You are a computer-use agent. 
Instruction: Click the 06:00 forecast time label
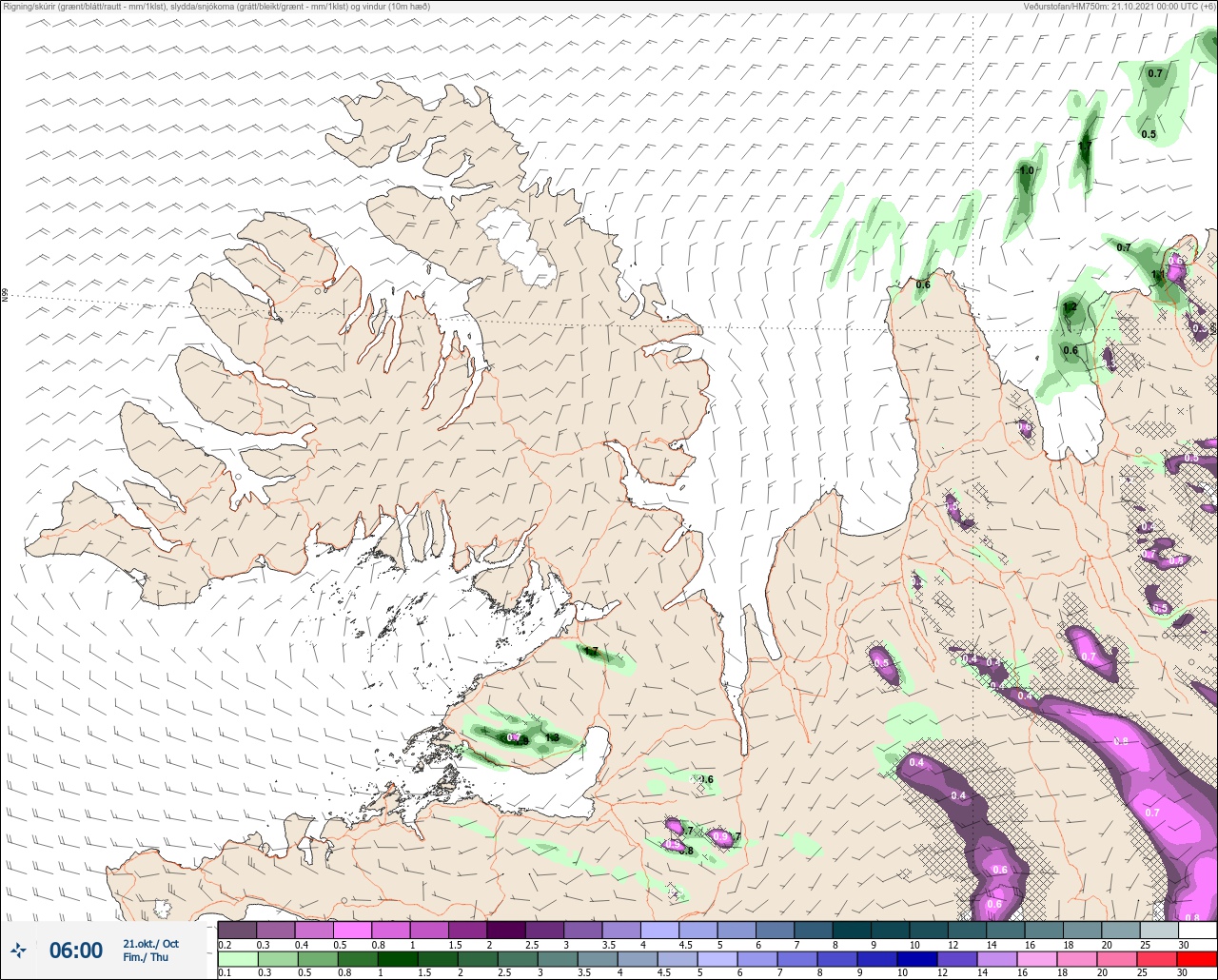click(75, 950)
